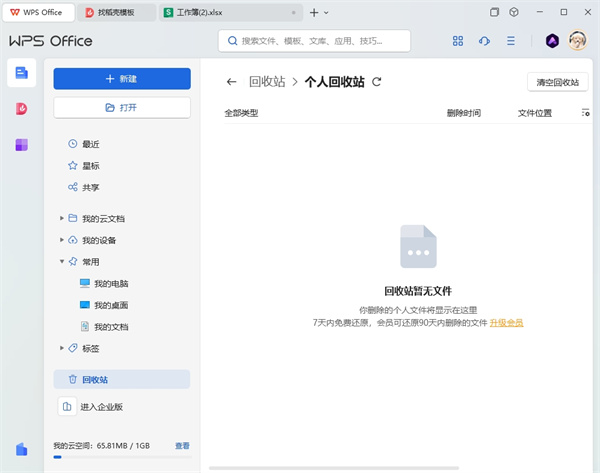Open column settings icon in list header
600x473 pixels.
click(585, 113)
